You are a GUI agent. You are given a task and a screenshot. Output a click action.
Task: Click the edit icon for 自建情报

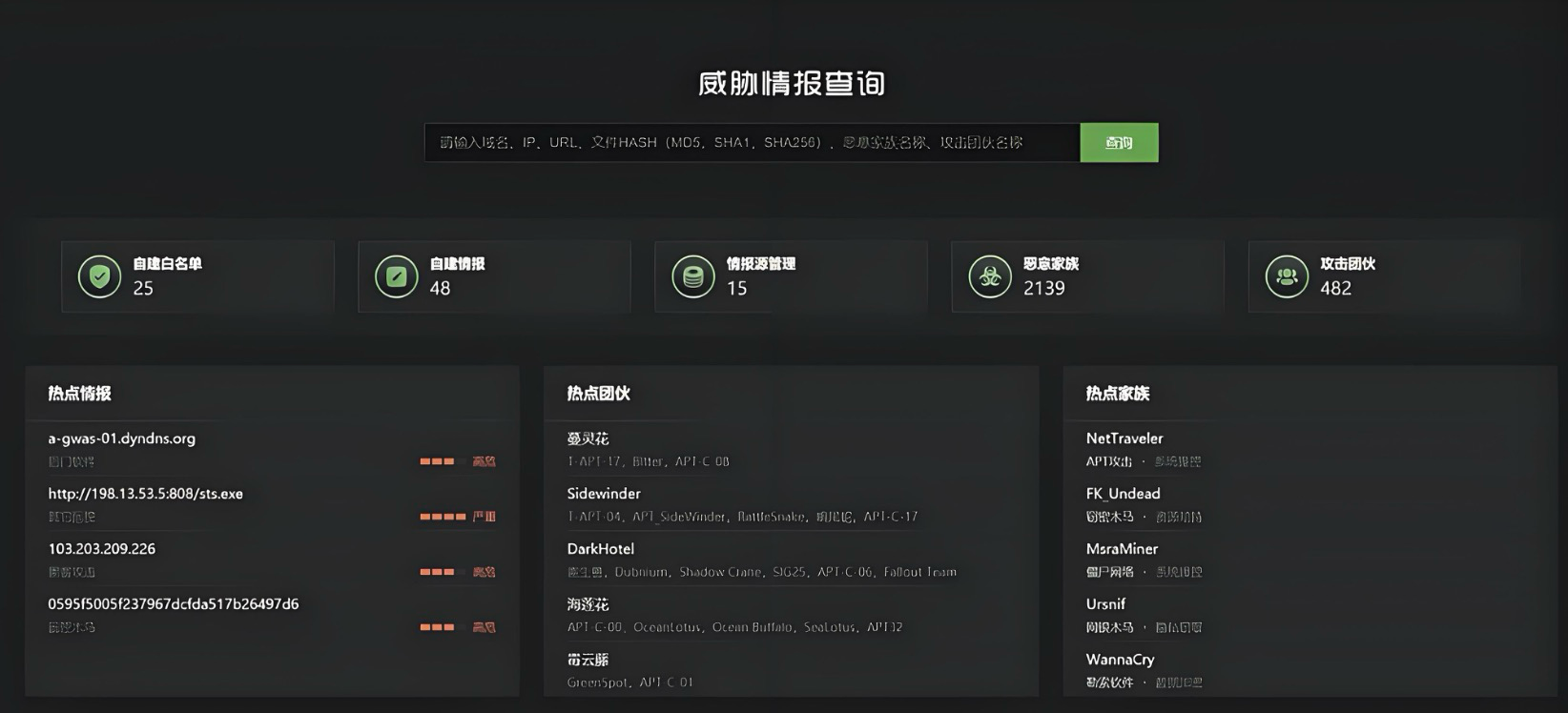pos(396,276)
